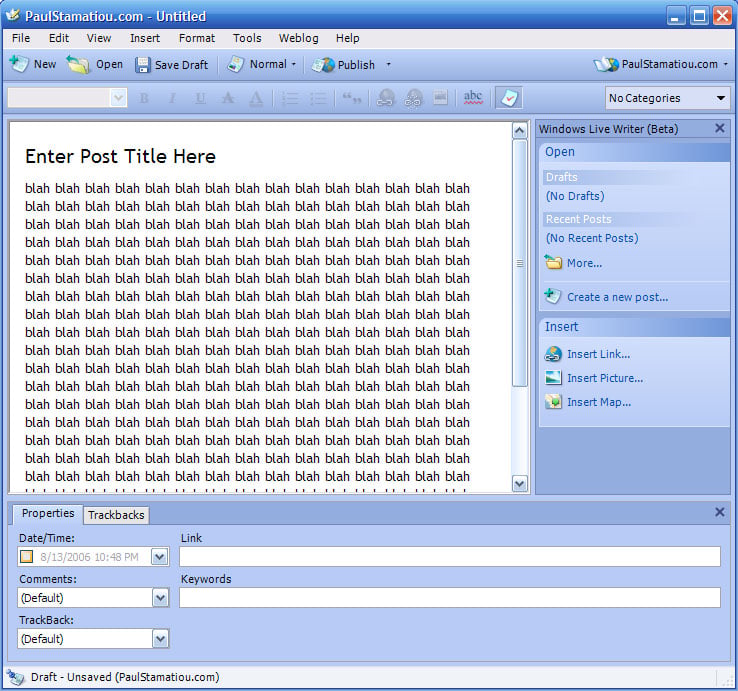Click the Remove Link toolbar icon
738x691 pixels.
pyautogui.click(x=413, y=98)
